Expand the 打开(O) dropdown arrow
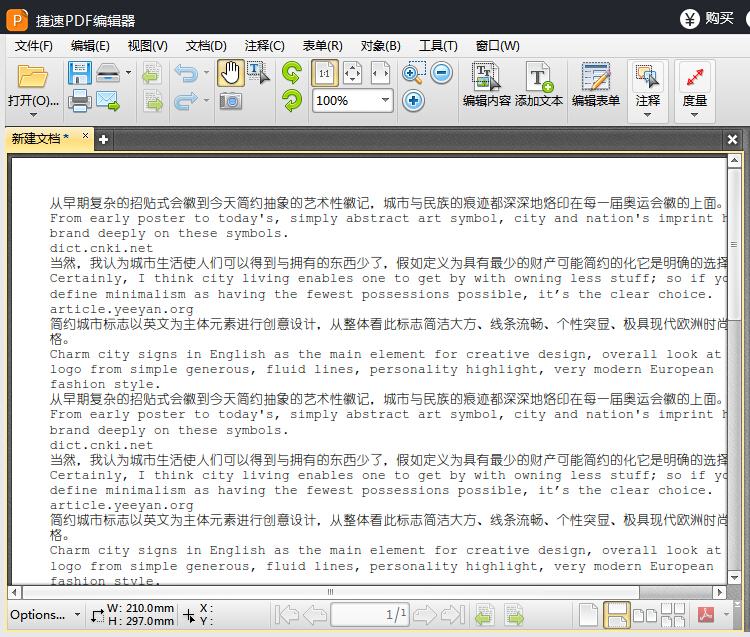The height and width of the screenshot is (637, 750). pyautogui.click(x=33, y=115)
